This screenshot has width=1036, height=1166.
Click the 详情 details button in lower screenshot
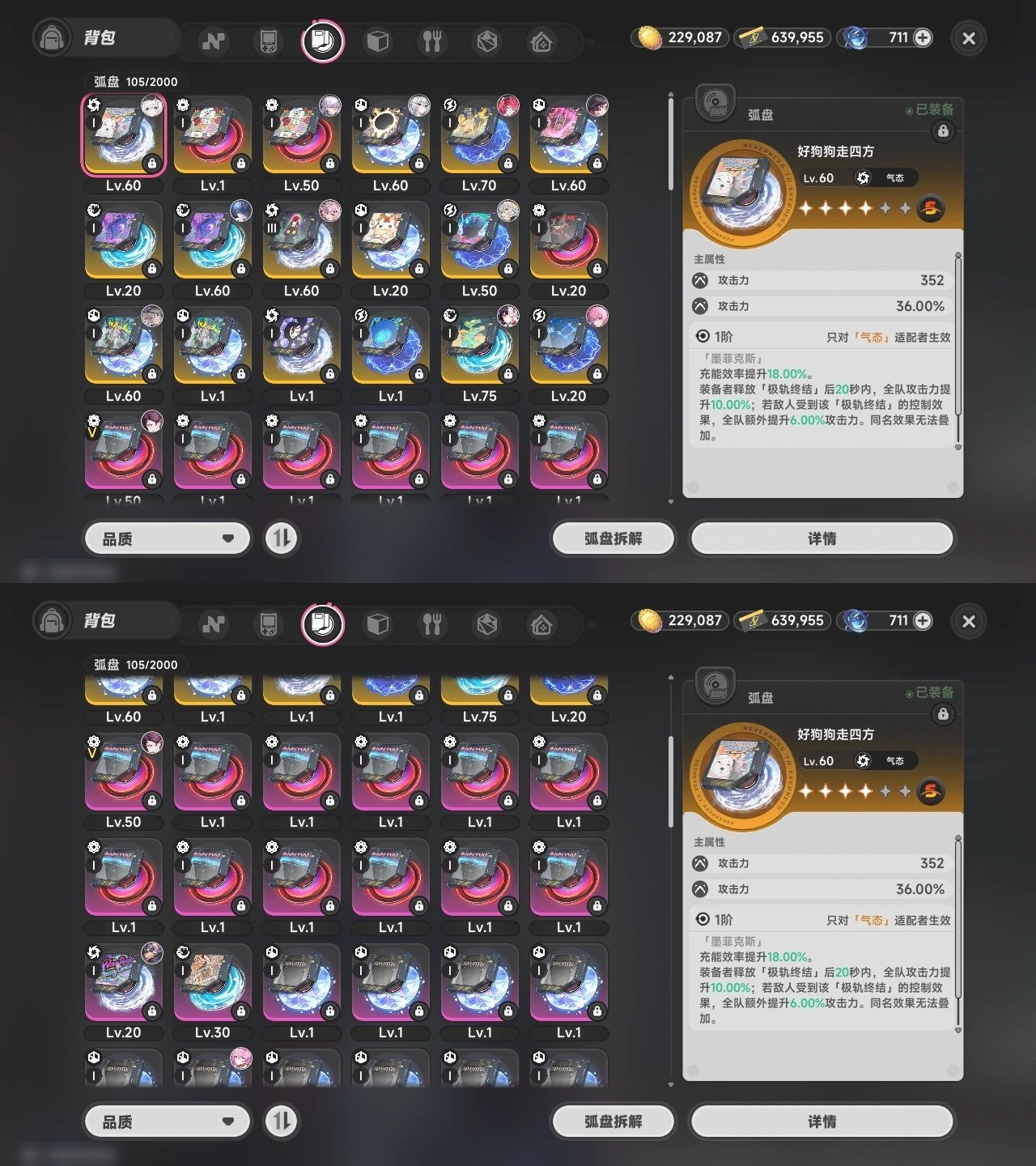click(822, 1121)
